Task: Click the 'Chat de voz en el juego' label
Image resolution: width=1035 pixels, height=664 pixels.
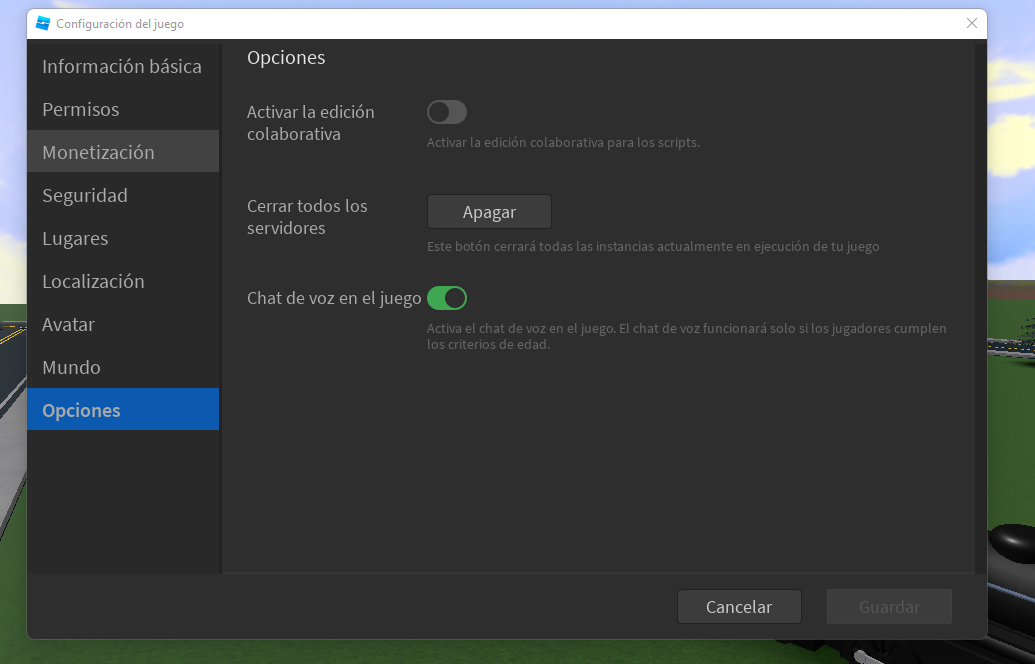Action: coord(334,298)
